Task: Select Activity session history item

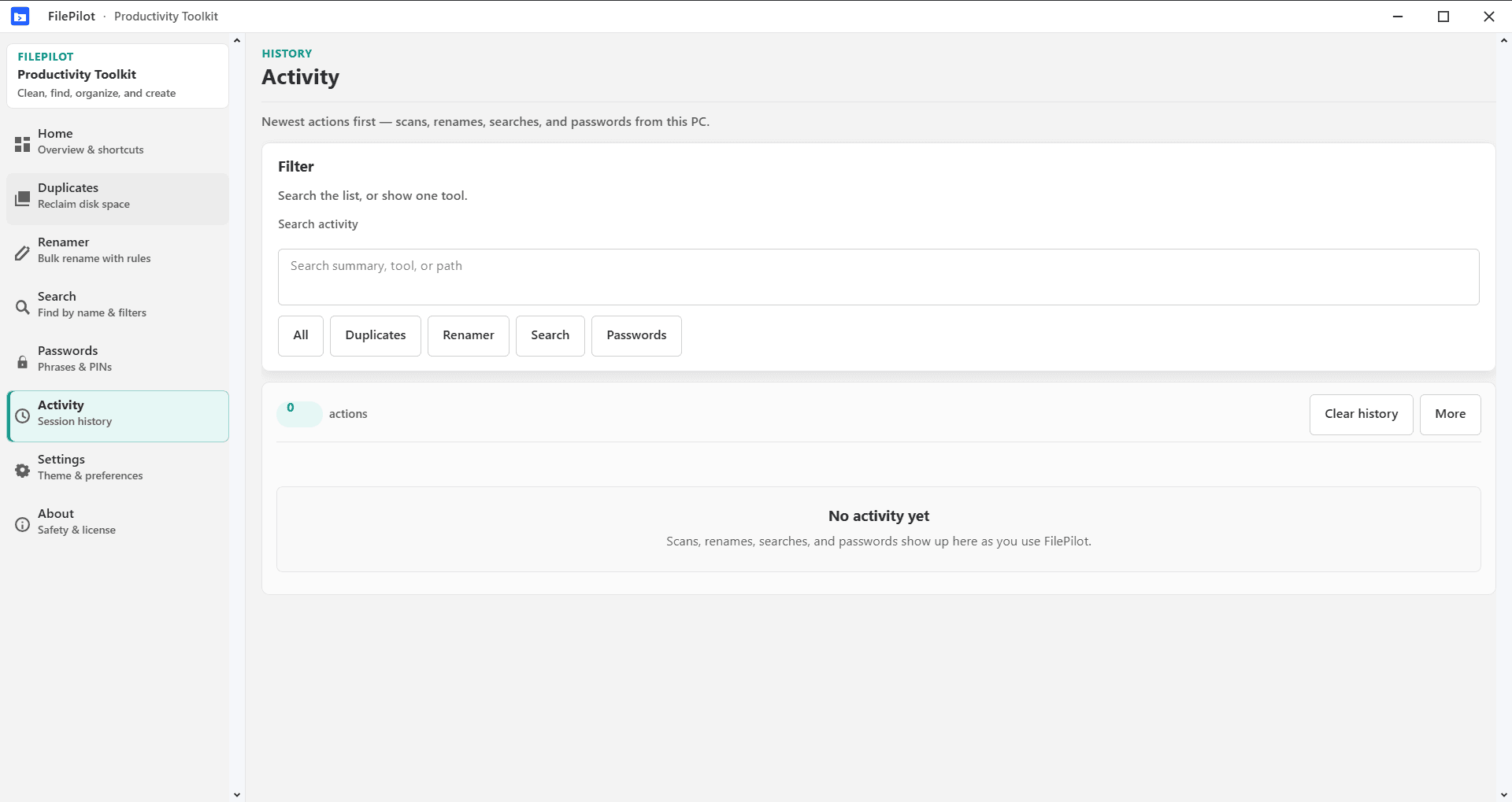Action: coord(118,416)
